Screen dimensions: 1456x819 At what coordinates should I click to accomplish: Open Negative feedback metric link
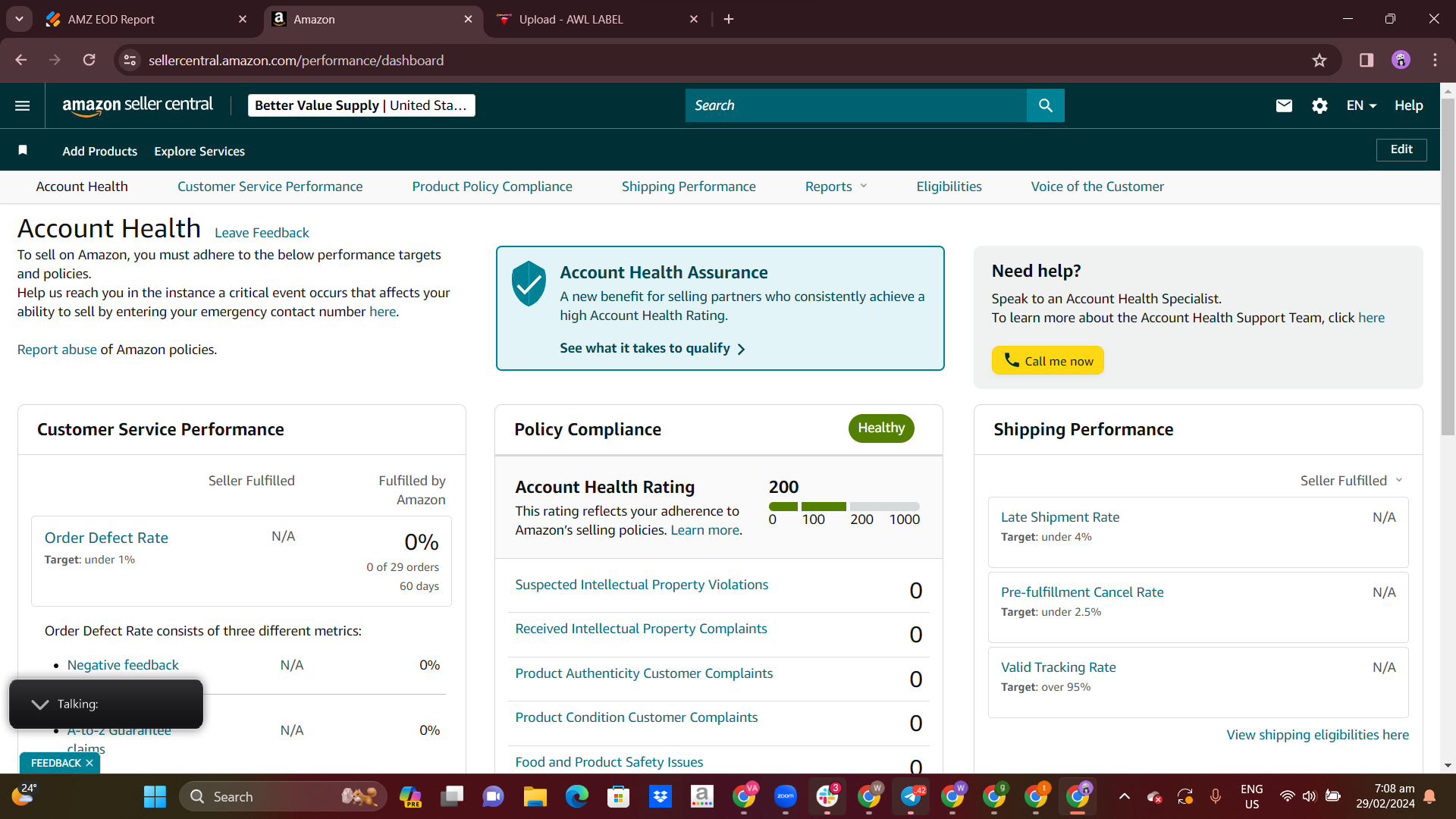coord(123,665)
